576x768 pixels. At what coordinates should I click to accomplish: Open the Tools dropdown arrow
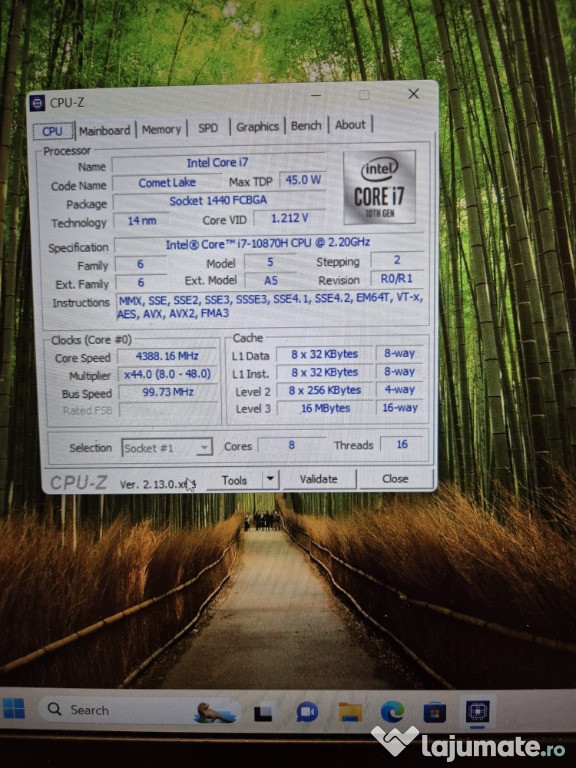coord(270,479)
